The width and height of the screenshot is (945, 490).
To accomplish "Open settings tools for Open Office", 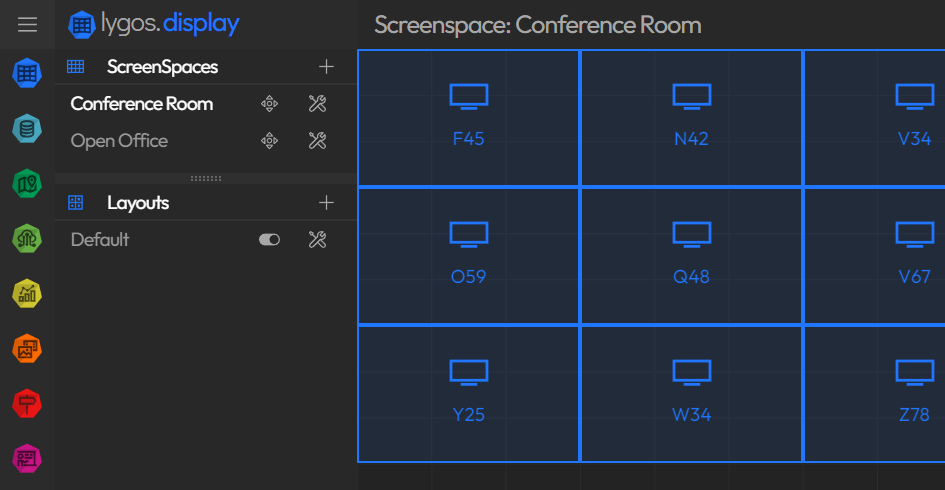I will [318, 141].
